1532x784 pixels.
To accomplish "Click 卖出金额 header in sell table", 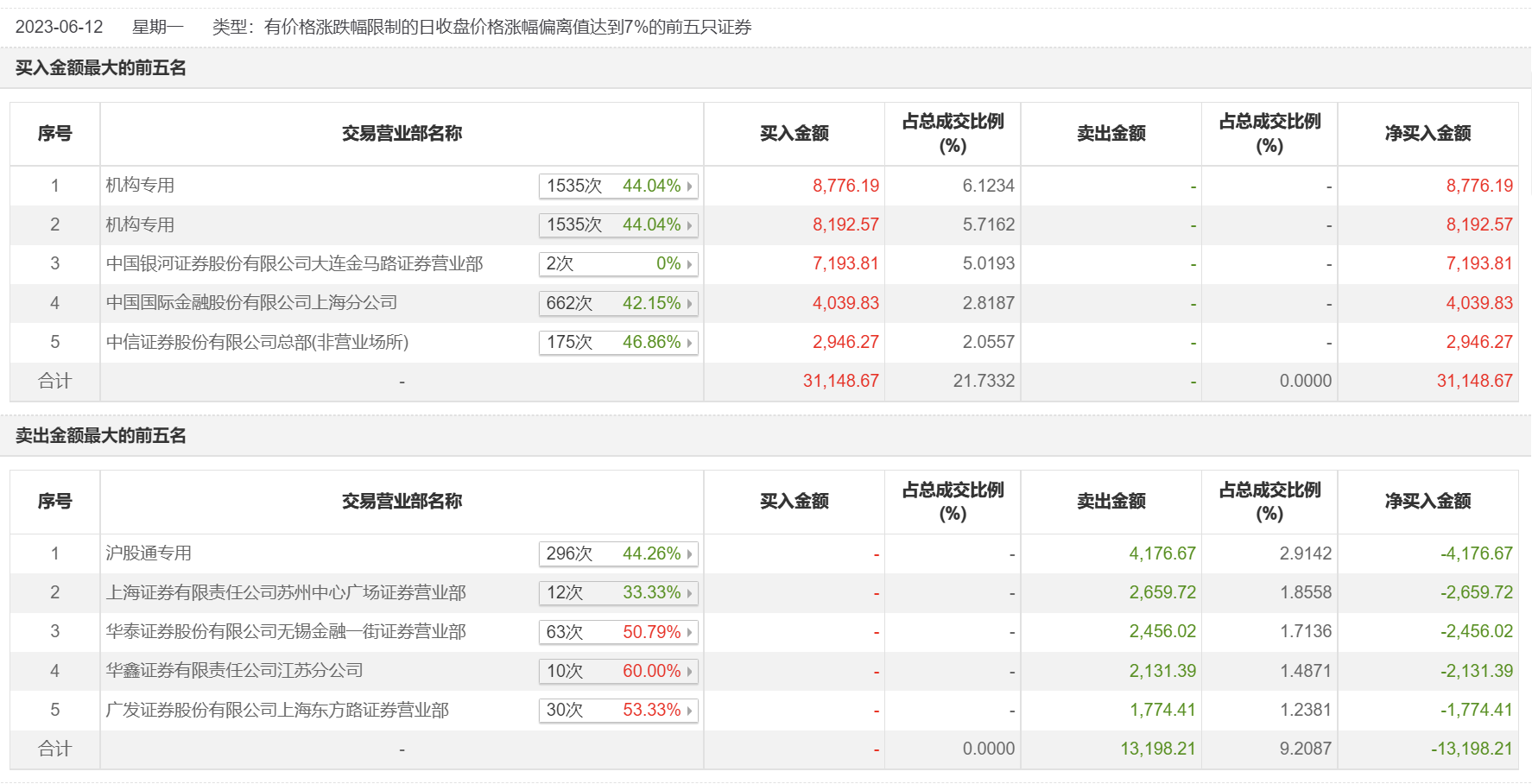I will pyautogui.click(x=1111, y=501).
